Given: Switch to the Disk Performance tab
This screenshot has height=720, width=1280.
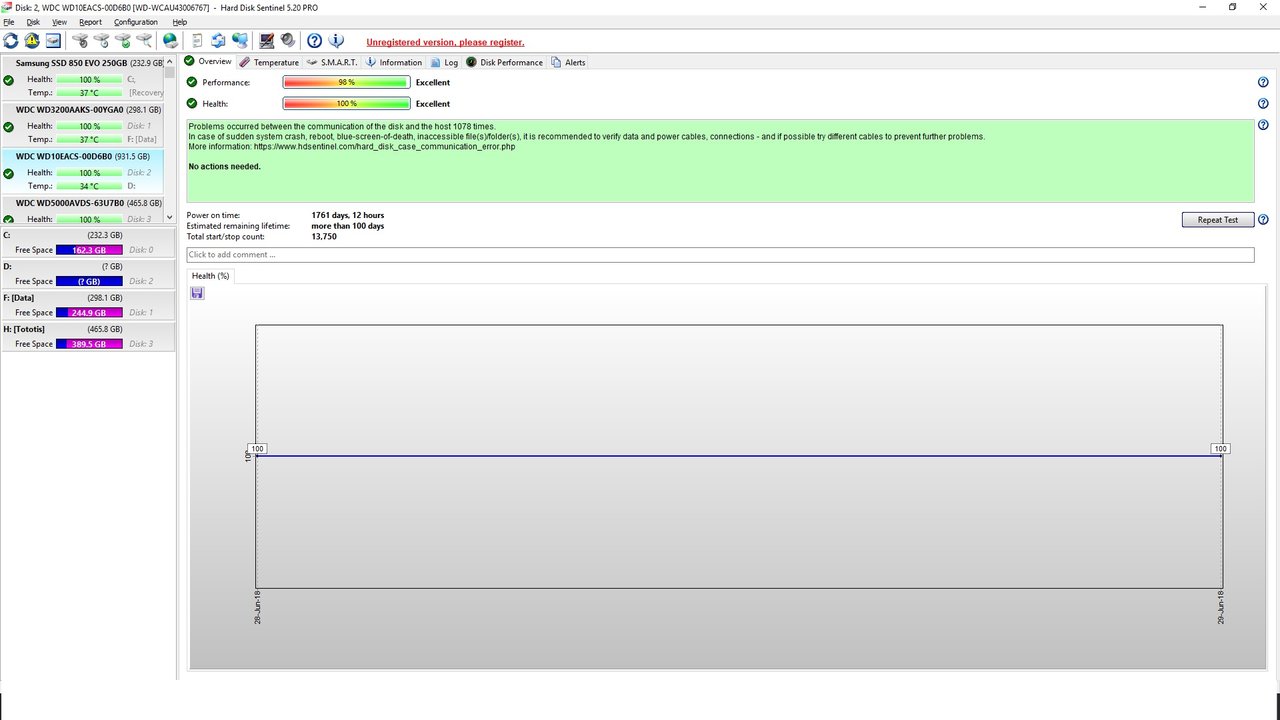Looking at the screenshot, I should [504, 62].
